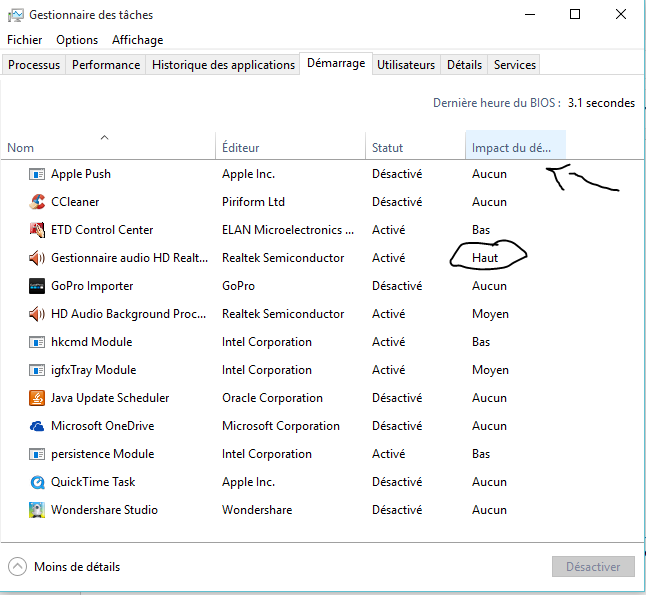Image resolution: width=646 pixels, height=595 pixels.
Task: Click Bas impact in ETD Control Center row
Action: [x=481, y=230]
